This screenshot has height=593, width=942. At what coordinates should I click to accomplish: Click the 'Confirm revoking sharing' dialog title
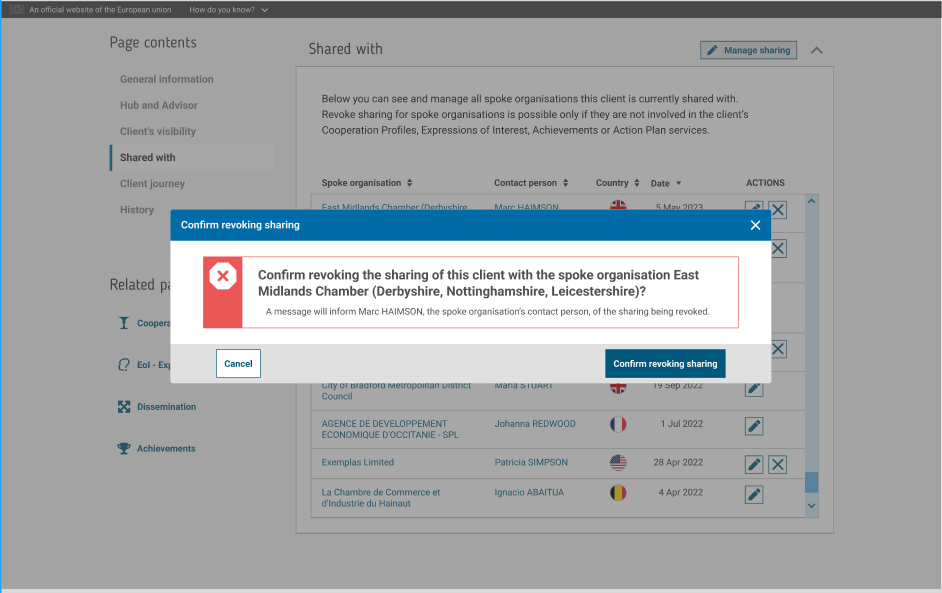click(240, 225)
